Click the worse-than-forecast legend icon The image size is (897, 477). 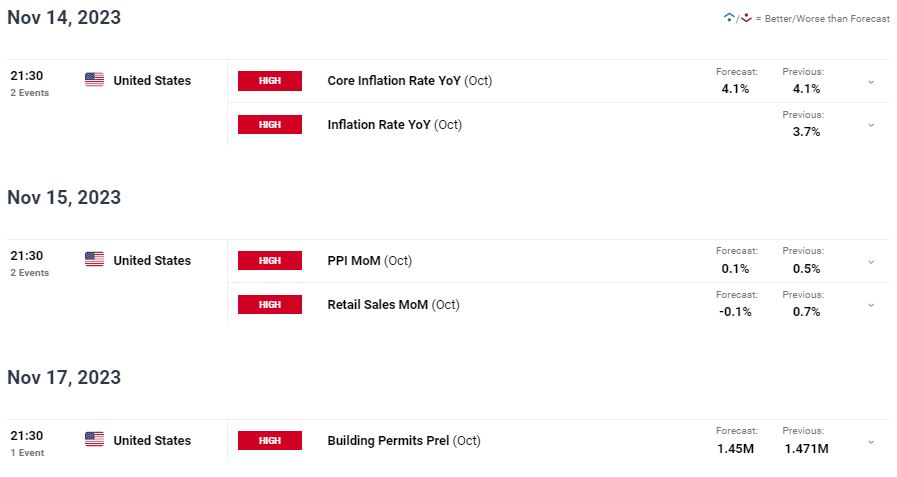tap(746, 18)
